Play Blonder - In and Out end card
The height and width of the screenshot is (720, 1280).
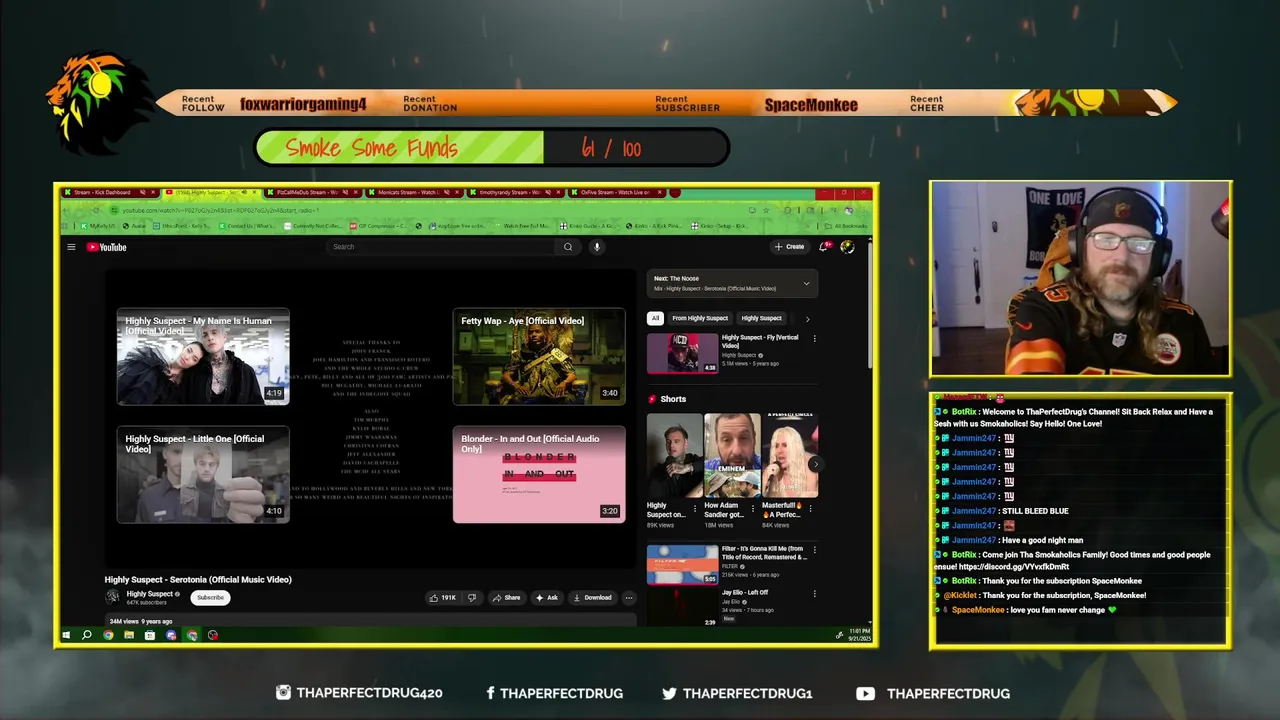point(539,475)
